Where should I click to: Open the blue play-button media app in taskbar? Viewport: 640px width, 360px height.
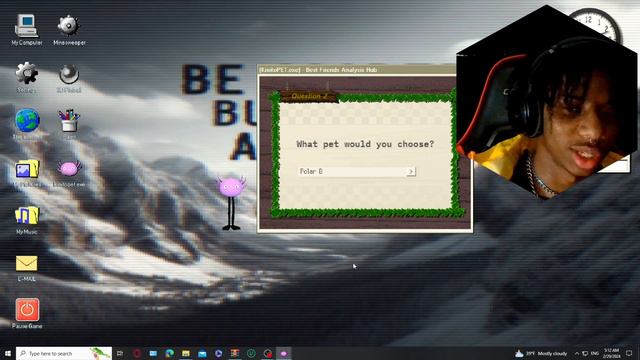click(x=218, y=353)
